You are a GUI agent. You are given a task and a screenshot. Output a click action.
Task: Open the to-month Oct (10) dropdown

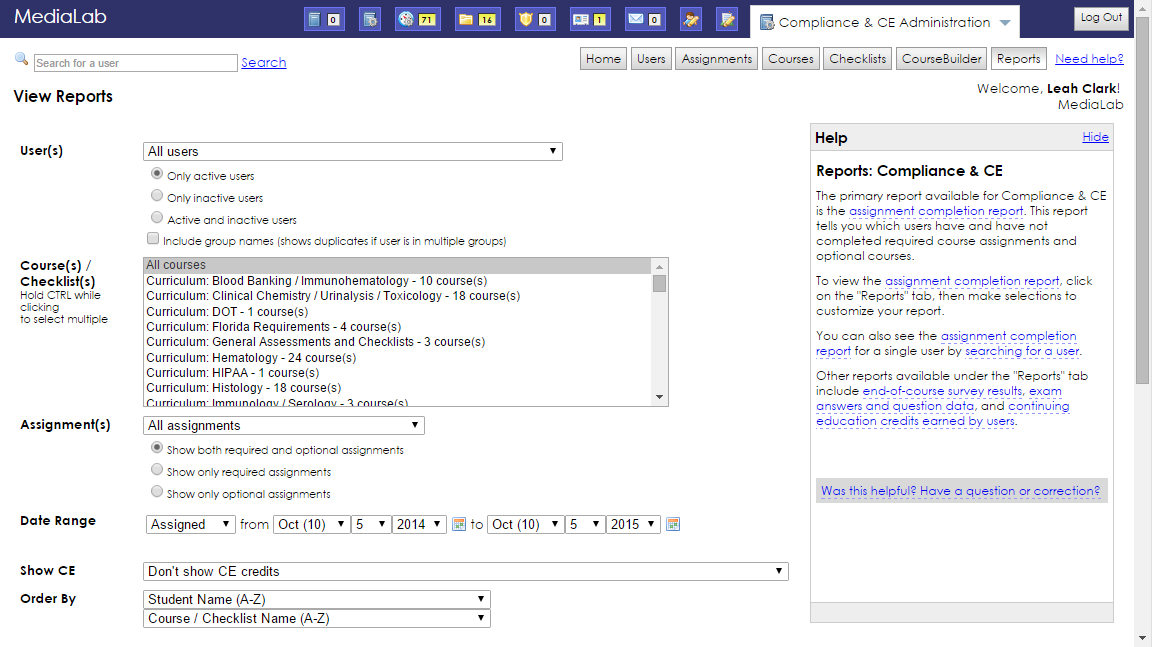(525, 524)
